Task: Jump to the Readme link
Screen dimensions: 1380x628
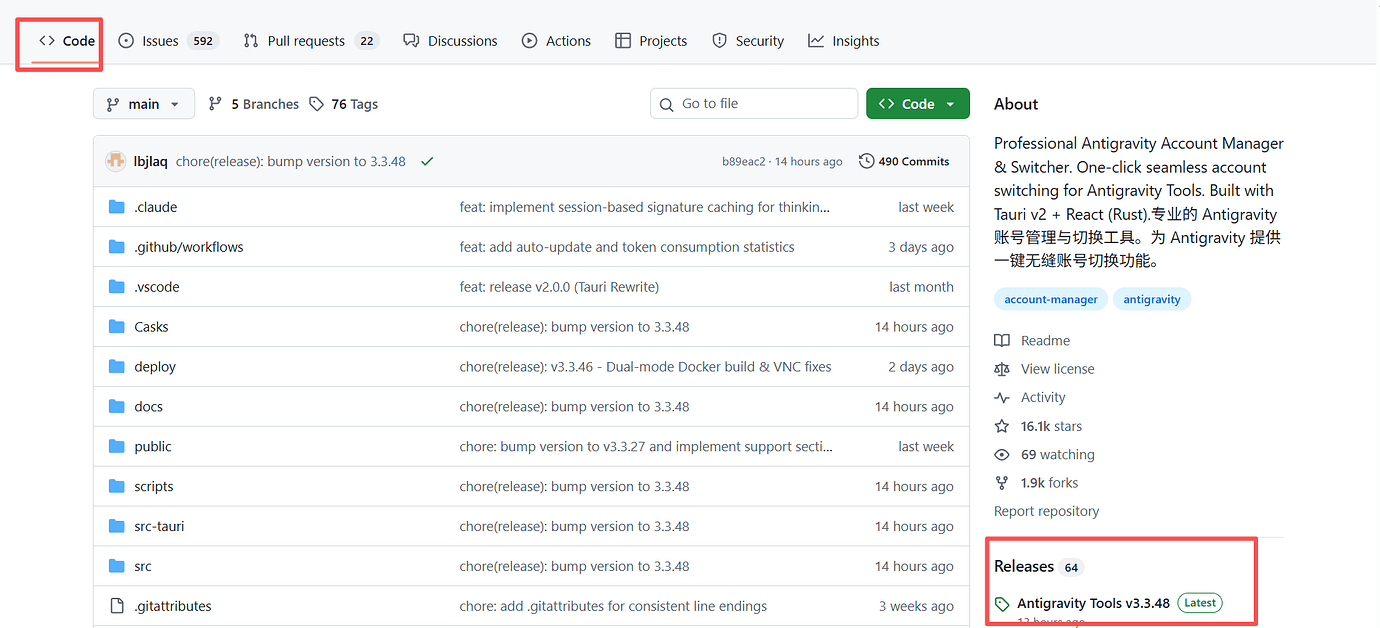Action: pos(1032,341)
